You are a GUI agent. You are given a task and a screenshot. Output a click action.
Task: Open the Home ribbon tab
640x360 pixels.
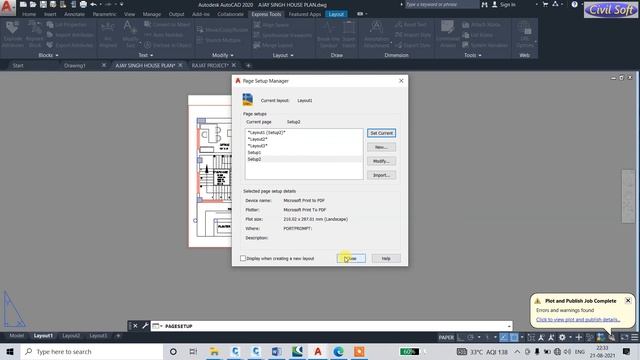29,14
